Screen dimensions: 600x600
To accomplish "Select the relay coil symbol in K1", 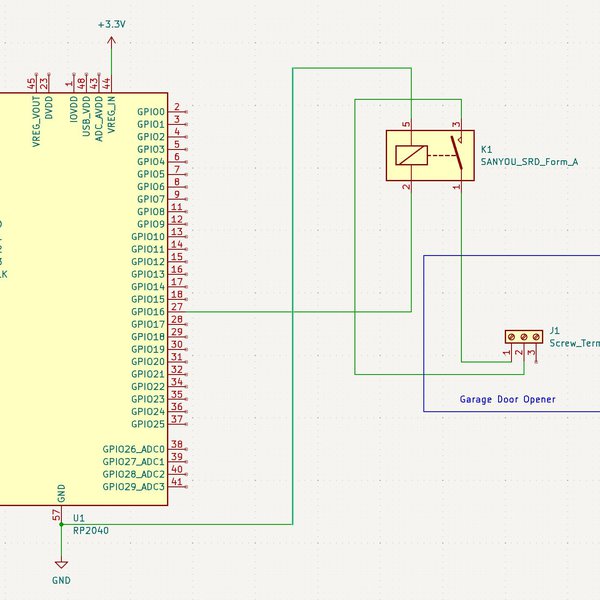I will coord(411,155).
